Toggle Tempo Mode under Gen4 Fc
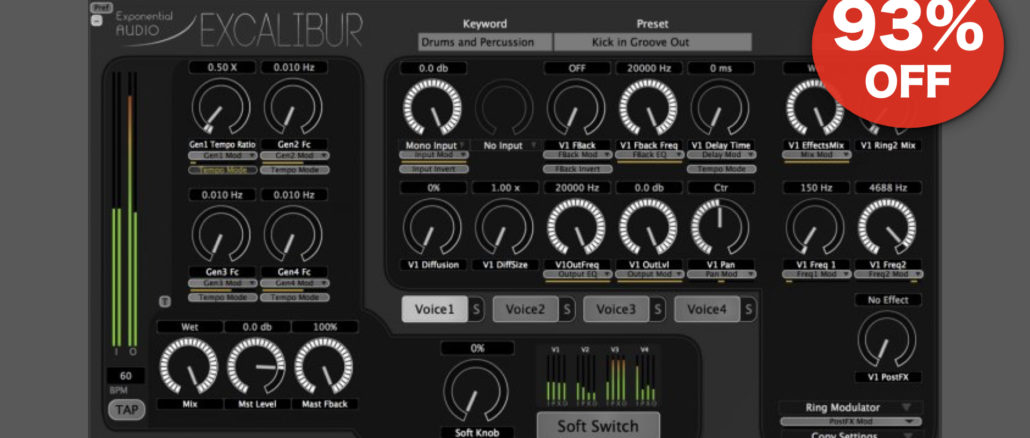The width and height of the screenshot is (1030, 438). (x=294, y=297)
